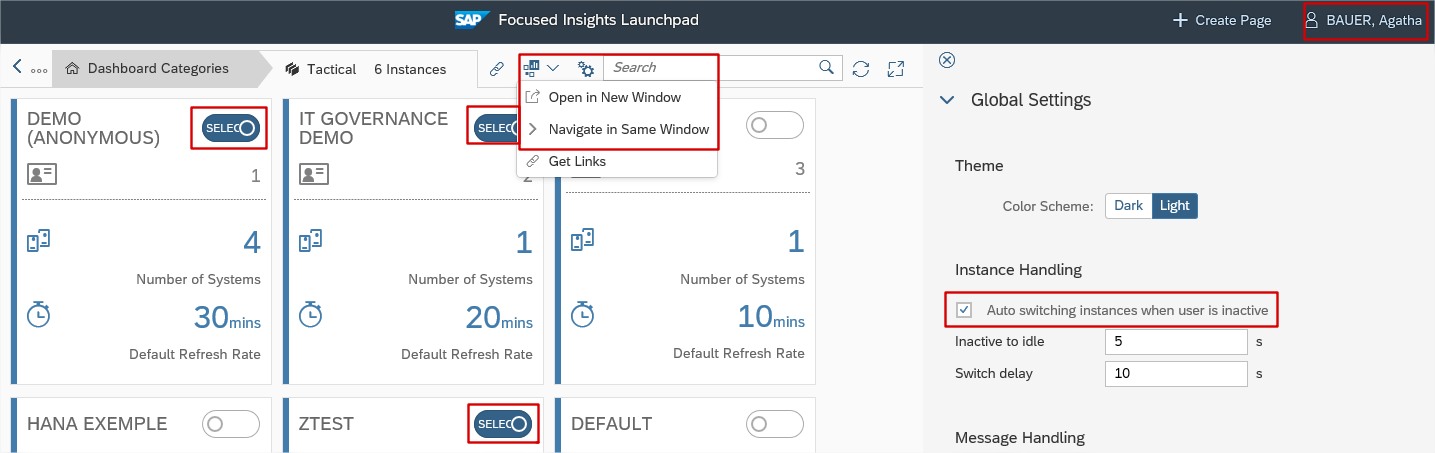The image size is (1435, 453).
Task: Click the full screen expand icon
Action: (x=896, y=68)
